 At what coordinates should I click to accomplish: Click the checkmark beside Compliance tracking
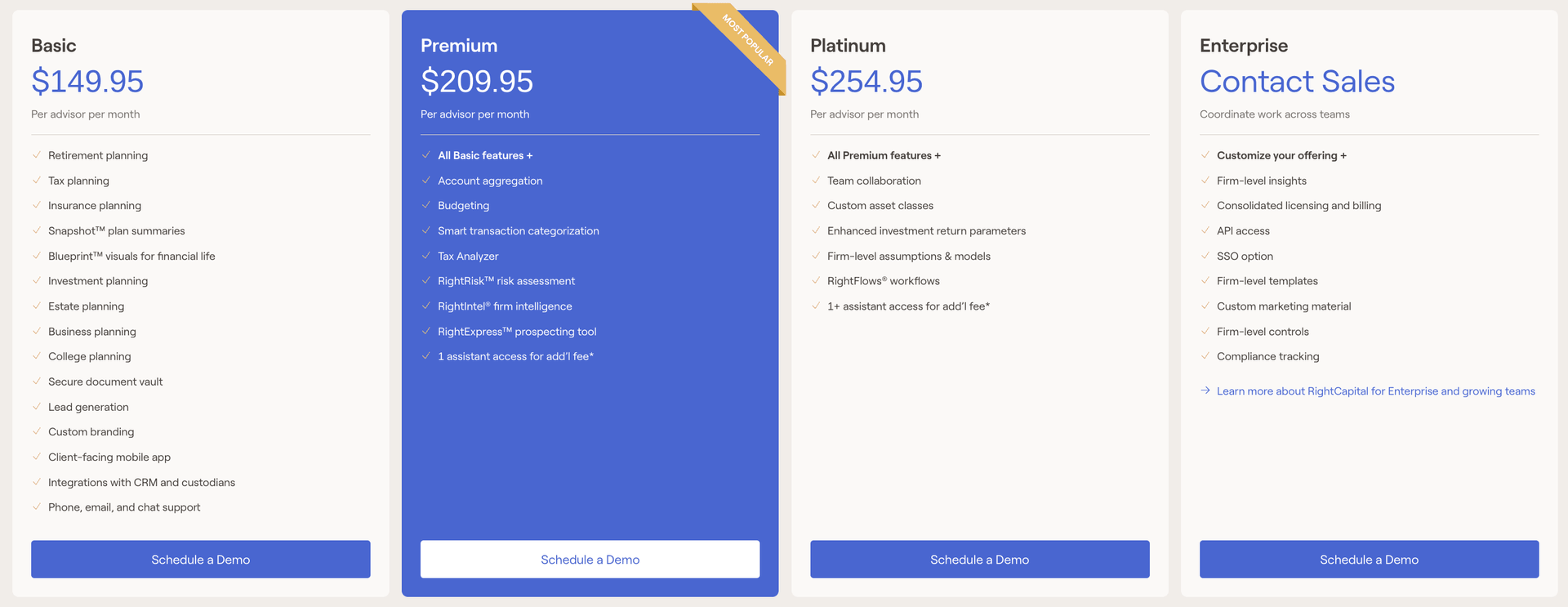(1205, 356)
